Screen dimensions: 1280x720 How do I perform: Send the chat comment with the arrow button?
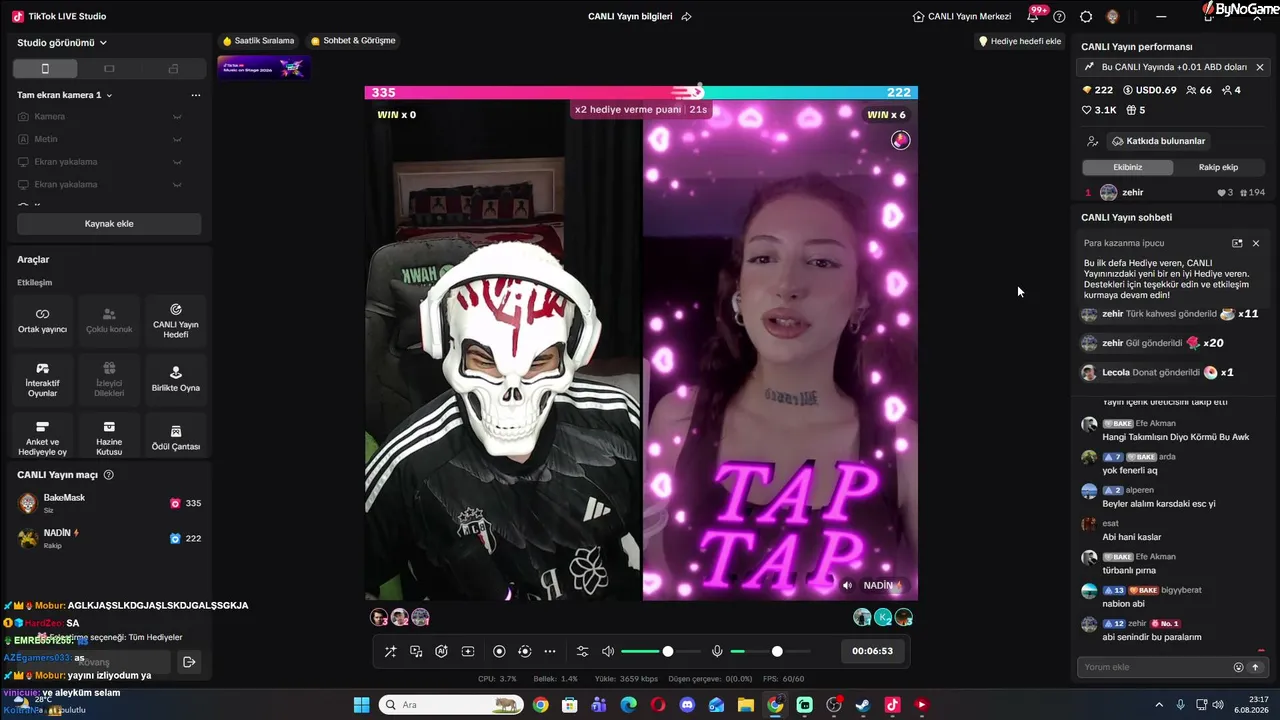1255,667
